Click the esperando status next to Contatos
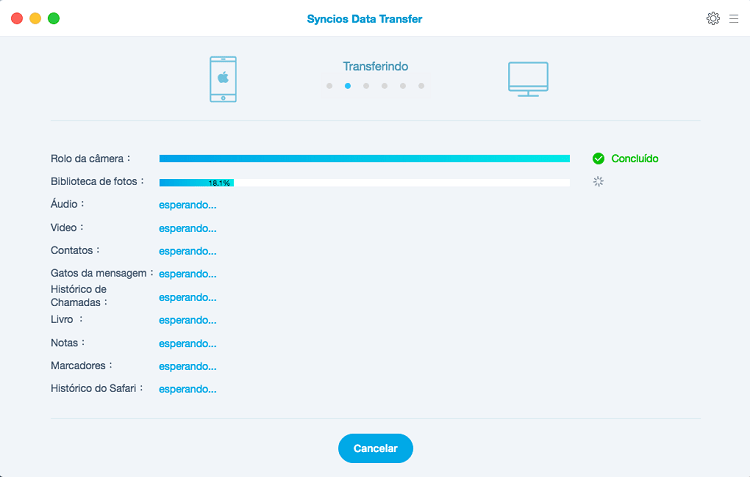750x477 pixels. coord(187,251)
